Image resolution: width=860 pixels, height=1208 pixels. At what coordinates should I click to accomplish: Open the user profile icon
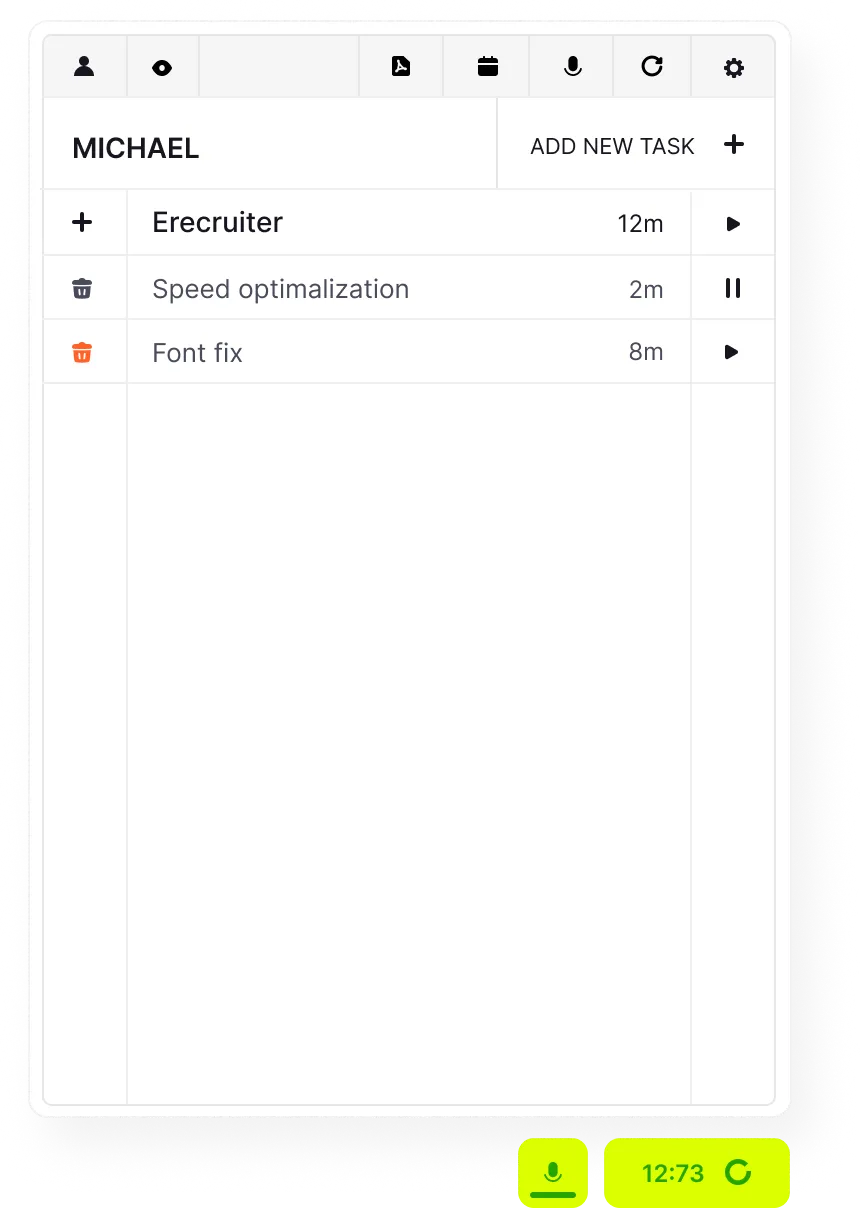(x=84, y=67)
